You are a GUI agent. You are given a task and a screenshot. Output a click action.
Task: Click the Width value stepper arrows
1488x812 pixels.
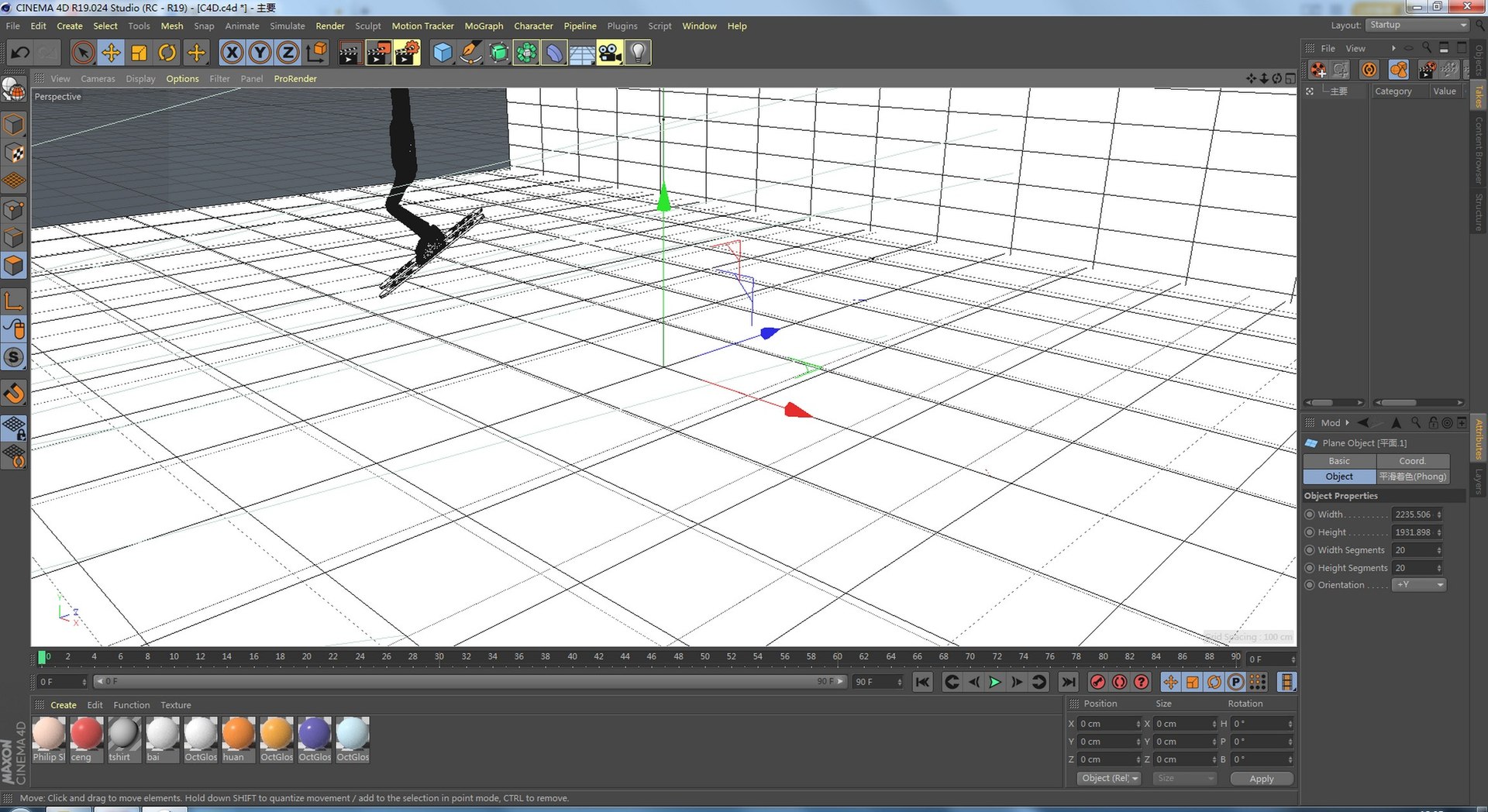coord(1439,514)
